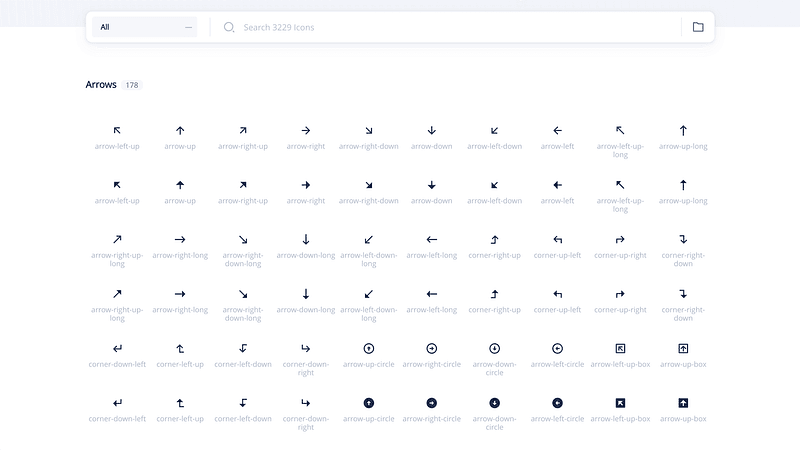Click the 178 count badge
This screenshot has height=450, width=800.
(132, 85)
